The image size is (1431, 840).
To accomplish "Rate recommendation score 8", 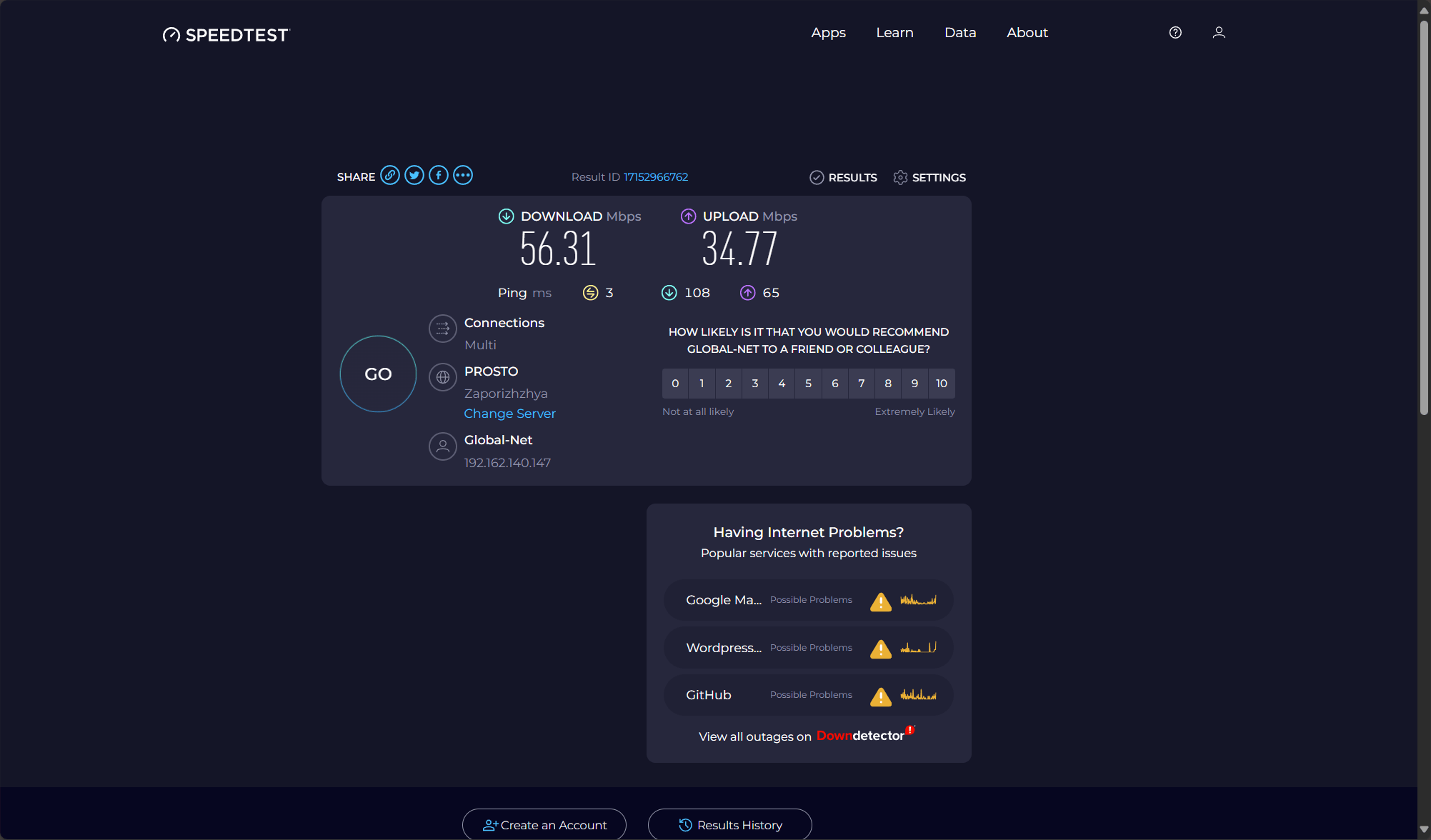I will point(888,384).
